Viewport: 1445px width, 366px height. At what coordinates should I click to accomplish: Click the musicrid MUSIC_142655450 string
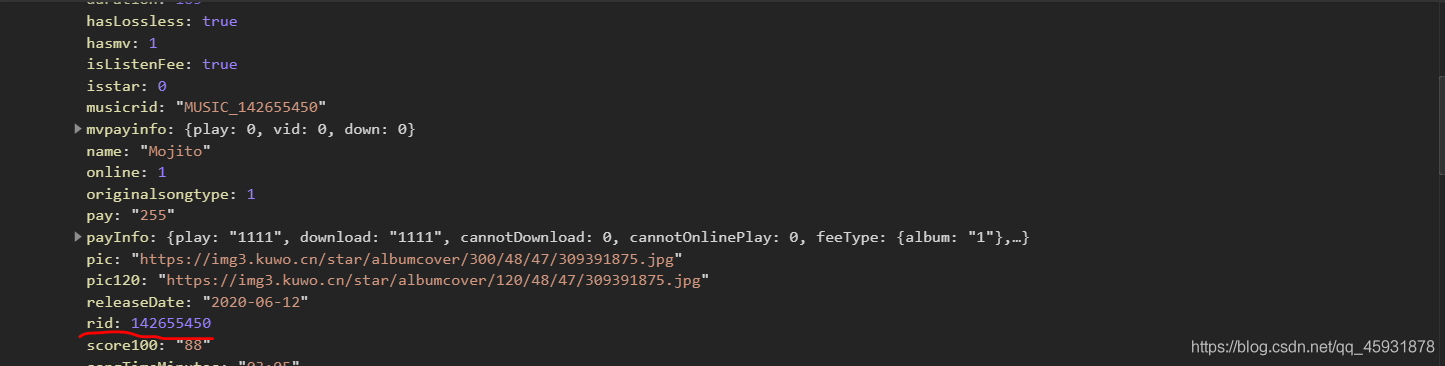tap(251, 107)
